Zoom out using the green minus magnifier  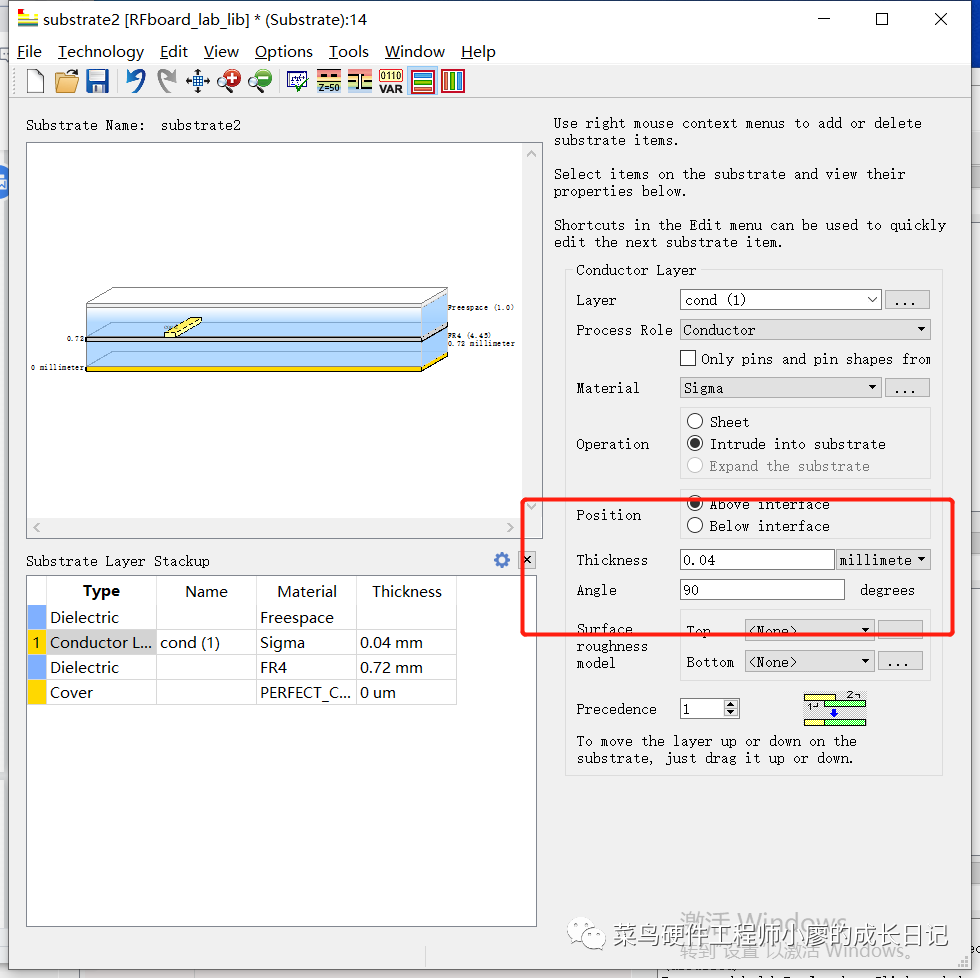pyautogui.click(x=260, y=81)
